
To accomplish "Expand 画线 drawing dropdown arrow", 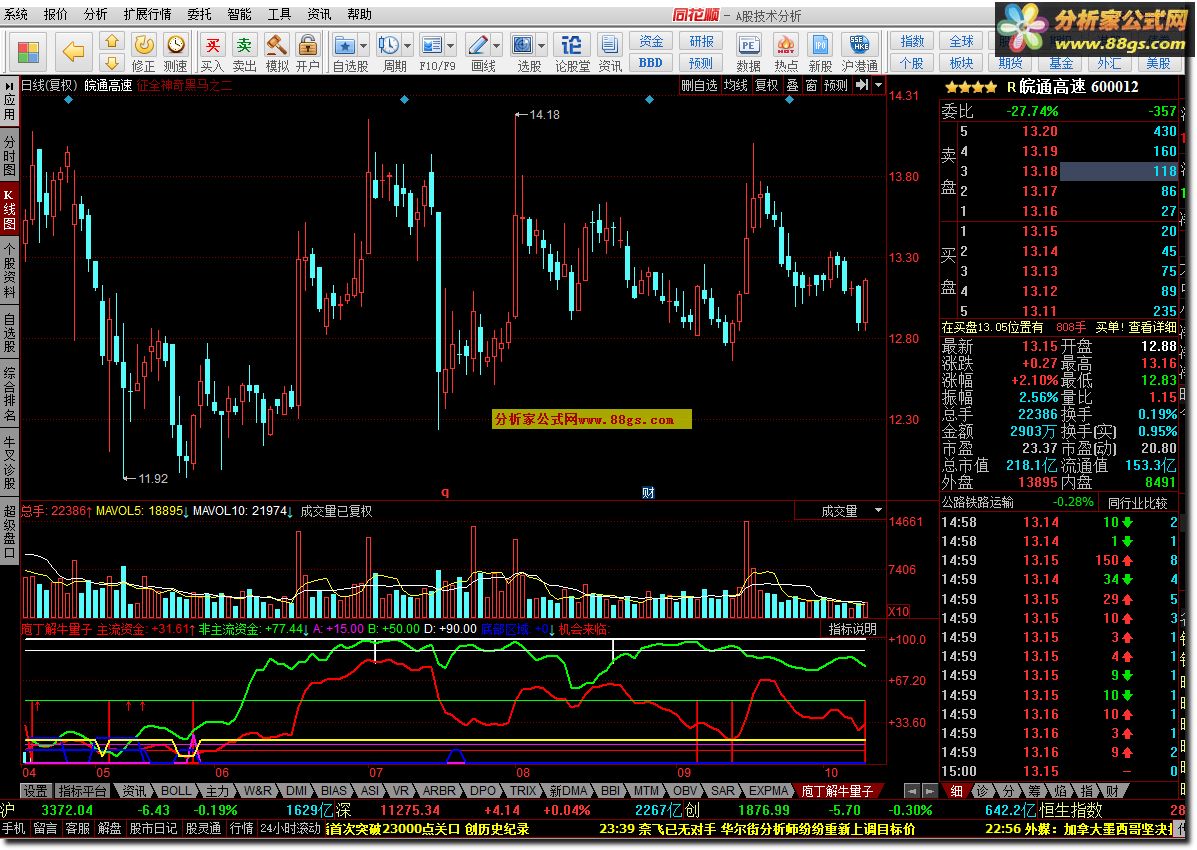I will click(x=497, y=46).
